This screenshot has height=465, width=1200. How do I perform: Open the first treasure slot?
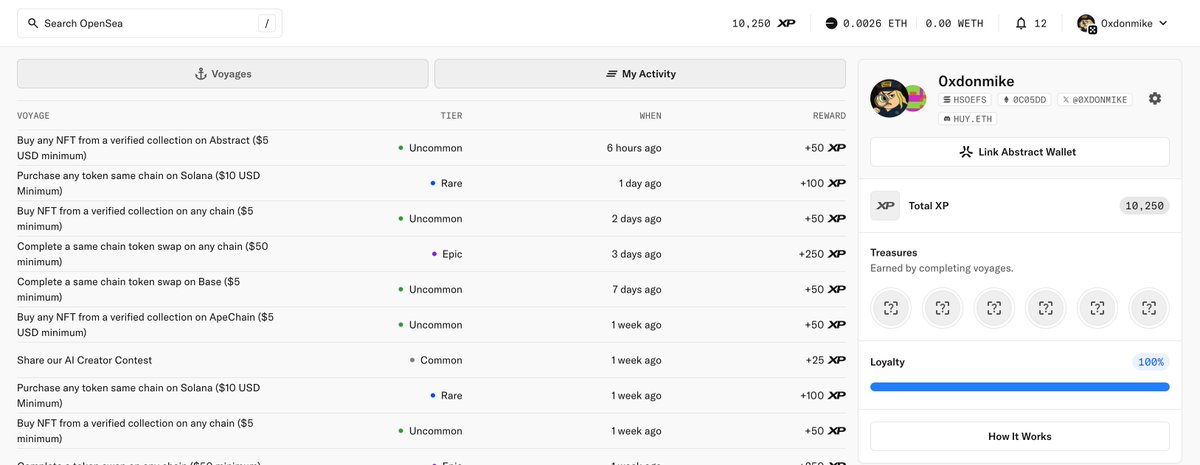(890, 308)
